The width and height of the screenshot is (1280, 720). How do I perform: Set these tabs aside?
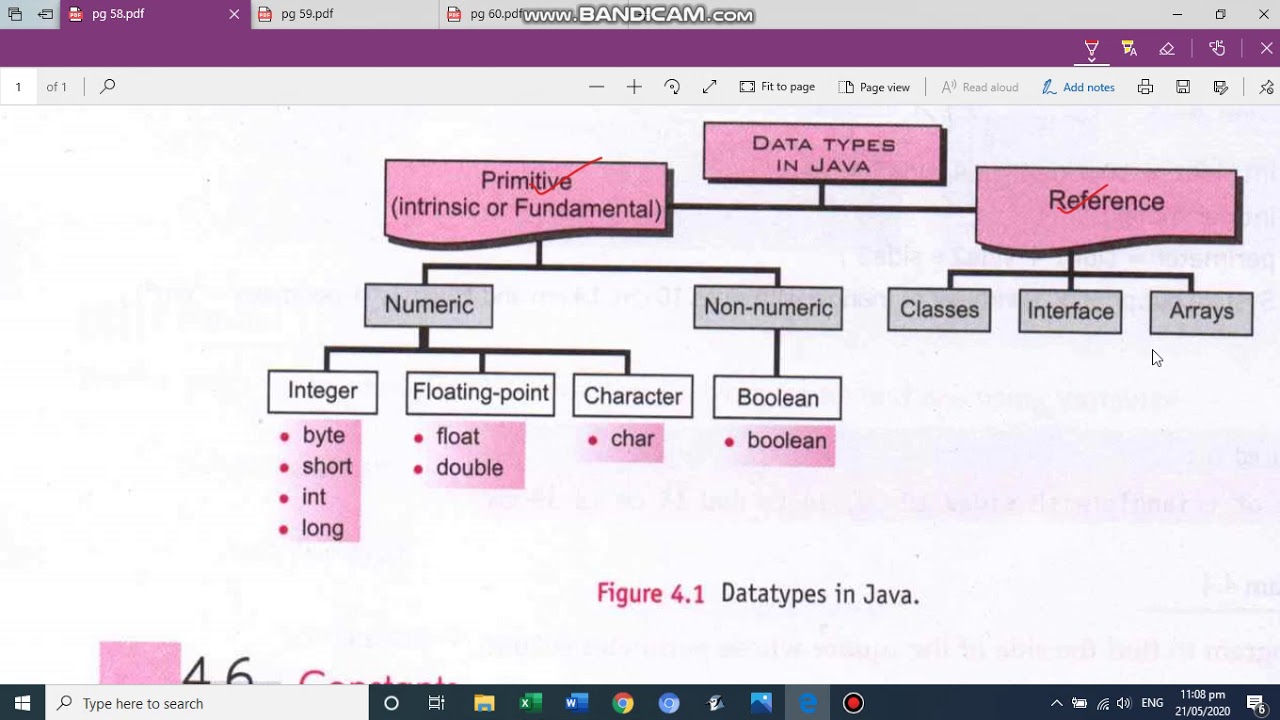[46, 14]
